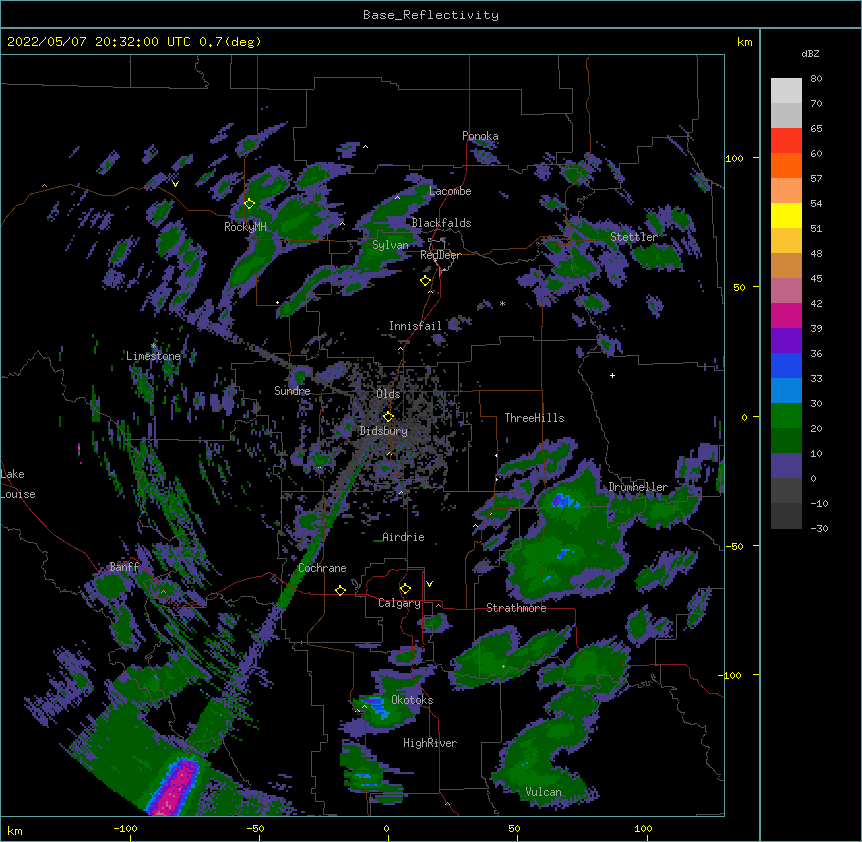Click the yellow marker just west of Calgary
This screenshot has height=842, width=862.
(405, 589)
